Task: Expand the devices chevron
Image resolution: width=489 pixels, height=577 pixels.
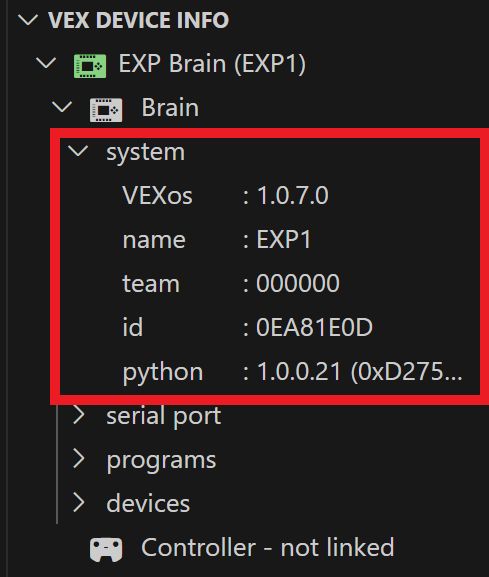Action: (79, 503)
